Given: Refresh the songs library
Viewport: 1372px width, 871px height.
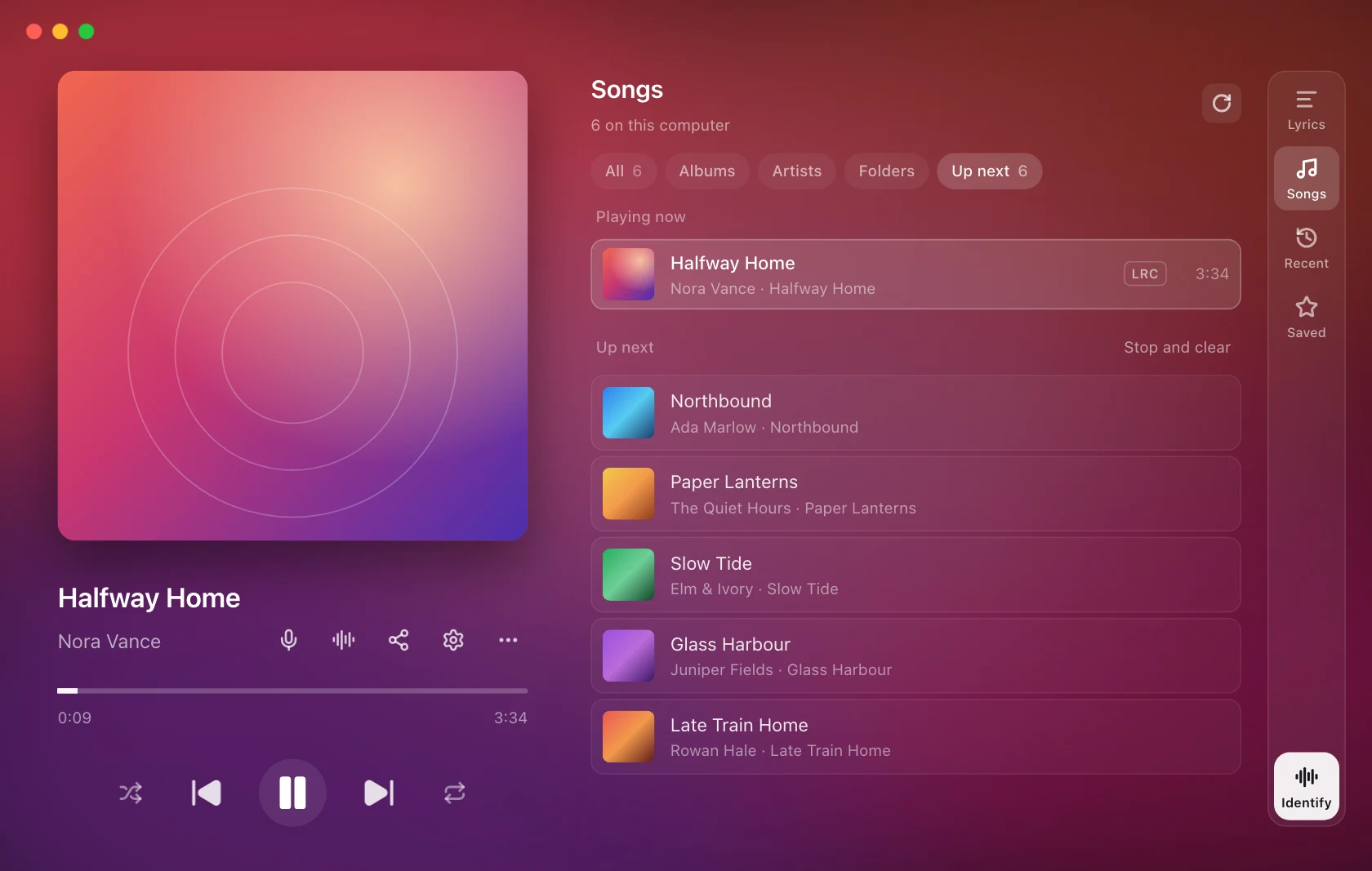Looking at the screenshot, I should [x=1221, y=104].
